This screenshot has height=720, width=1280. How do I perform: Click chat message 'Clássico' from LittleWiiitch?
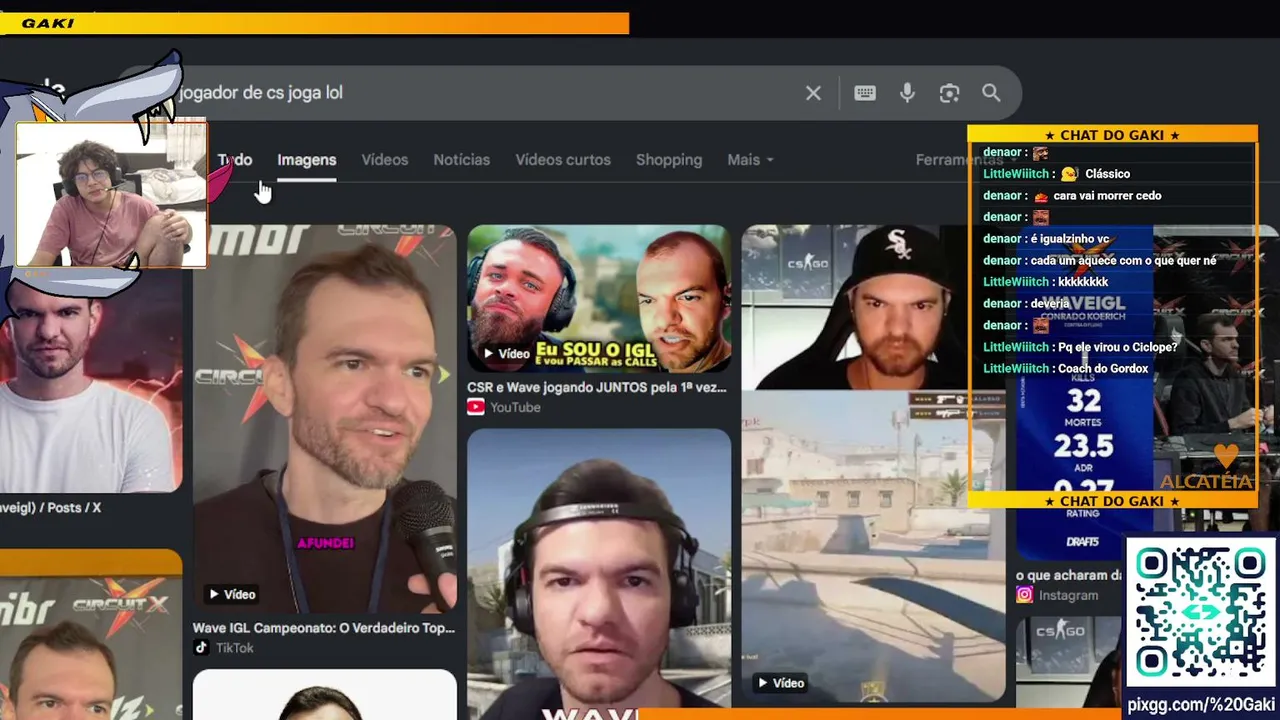pos(1107,174)
